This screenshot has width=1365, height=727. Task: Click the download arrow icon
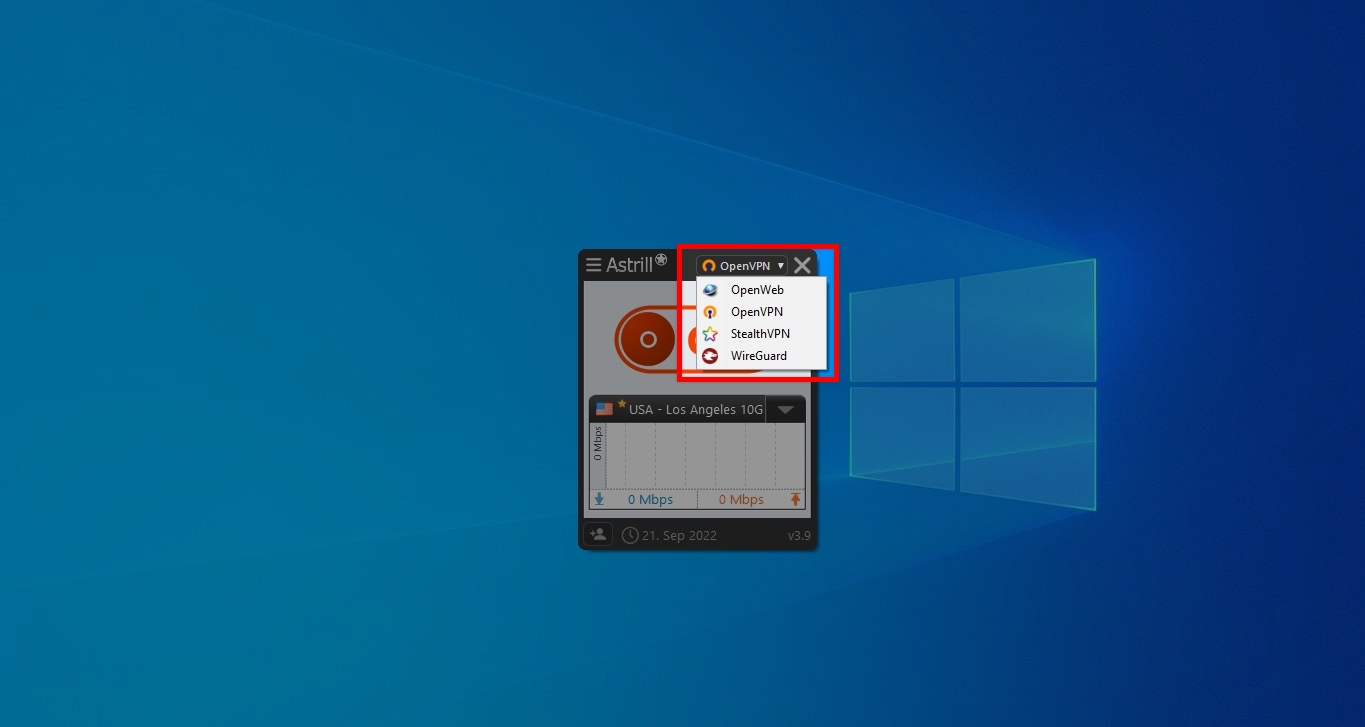[x=599, y=499]
